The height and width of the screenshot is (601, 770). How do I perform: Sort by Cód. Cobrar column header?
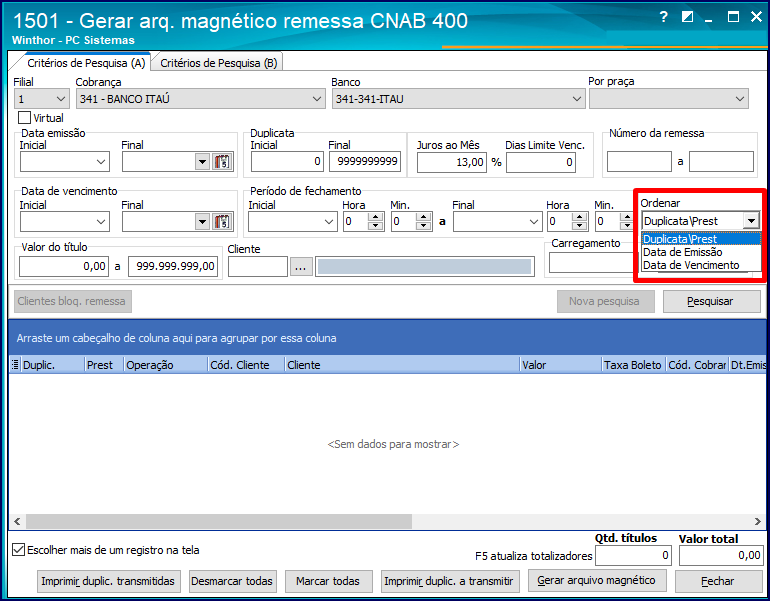tap(697, 365)
